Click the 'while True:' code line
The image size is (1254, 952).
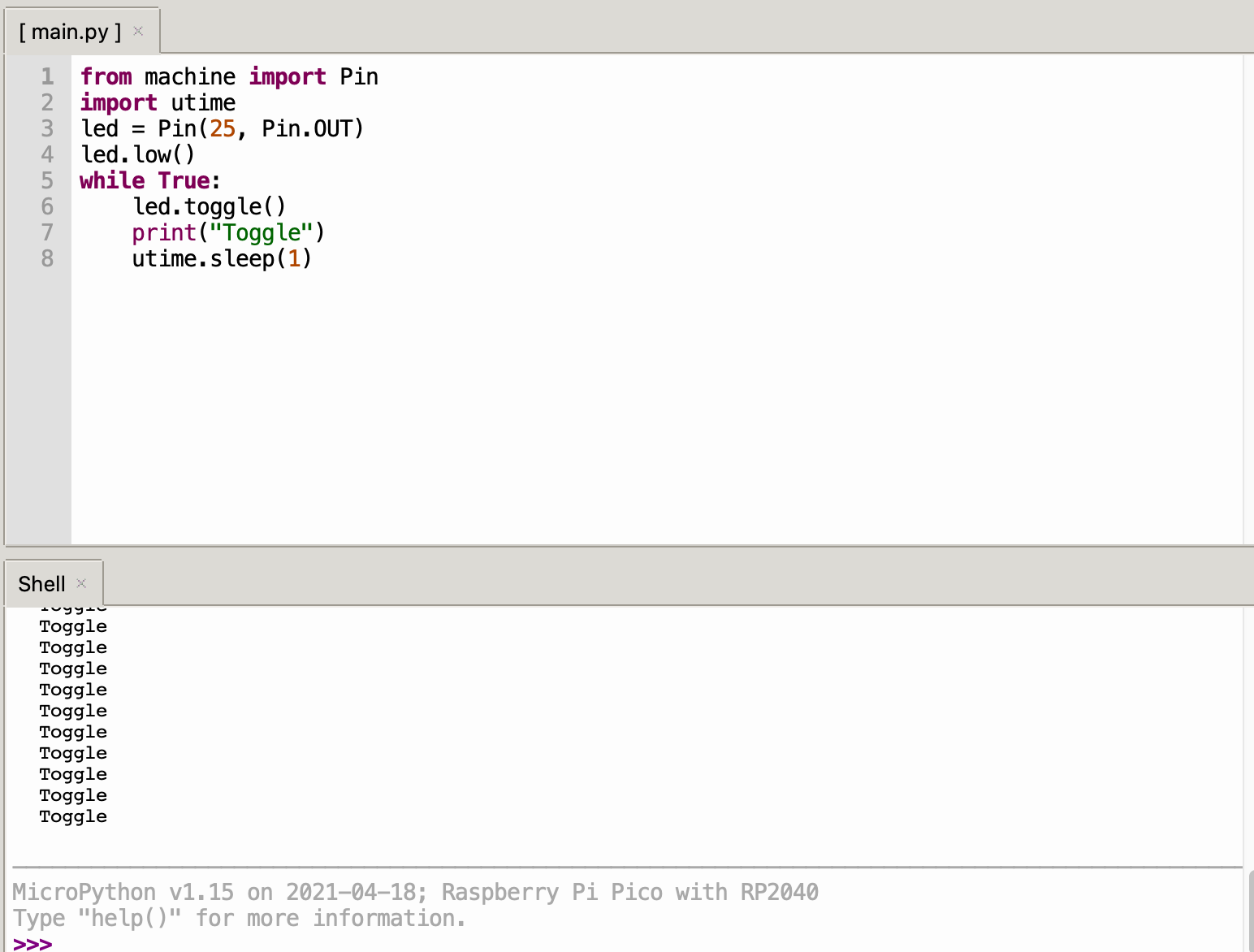click(x=150, y=180)
